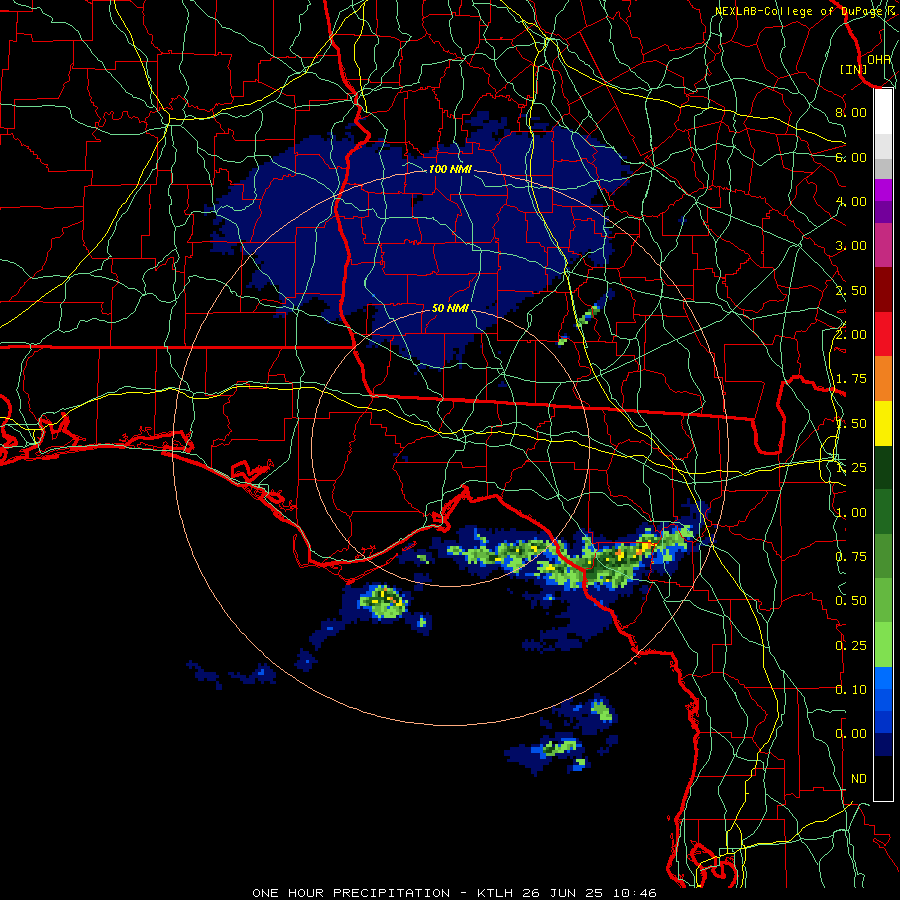This screenshot has width=900, height=900.
Task: Click the dark red legend swatch
Action: tap(883, 290)
